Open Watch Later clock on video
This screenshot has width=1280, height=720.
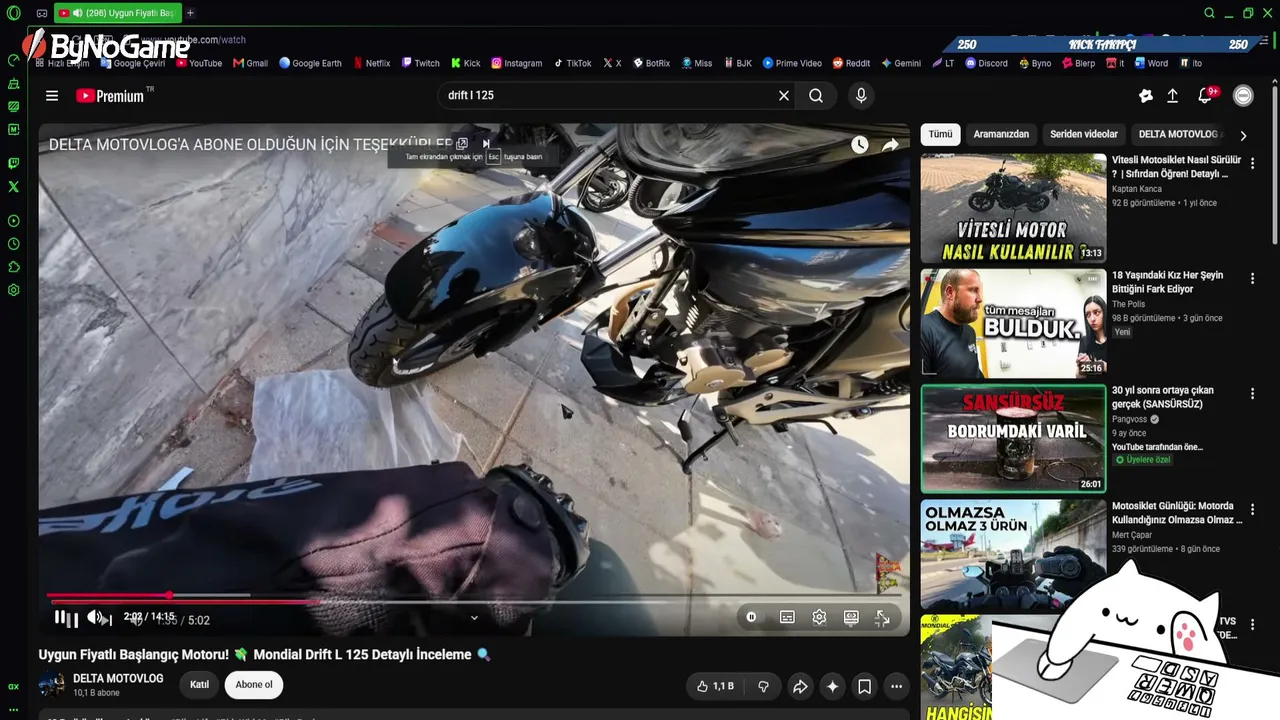[x=860, y=145]
